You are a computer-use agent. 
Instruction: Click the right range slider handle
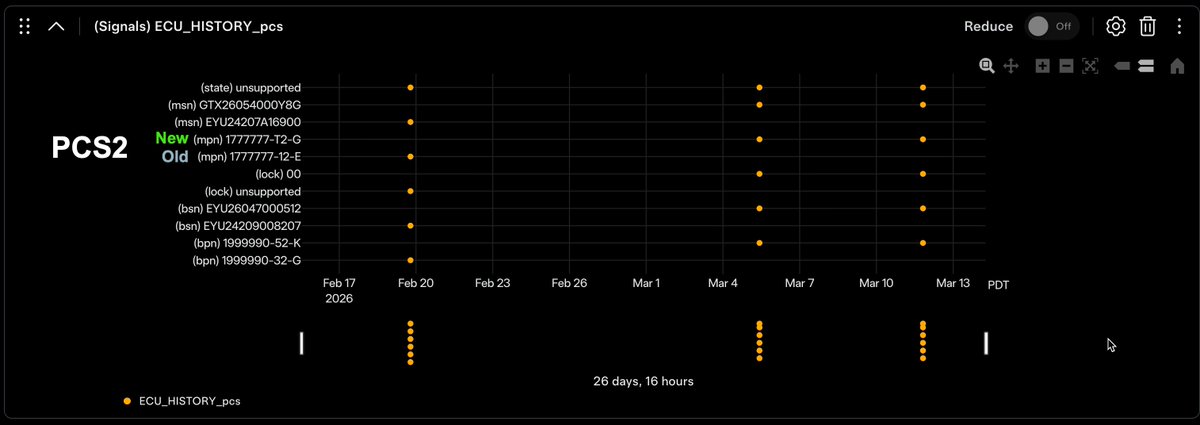[x=986, y=343]
